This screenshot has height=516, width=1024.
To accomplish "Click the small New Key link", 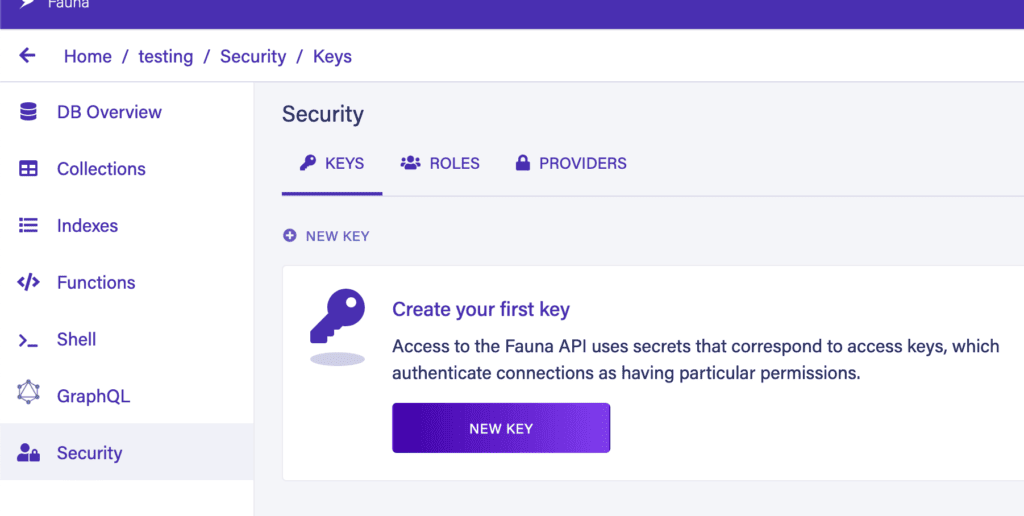I will (x=337, y=236).
